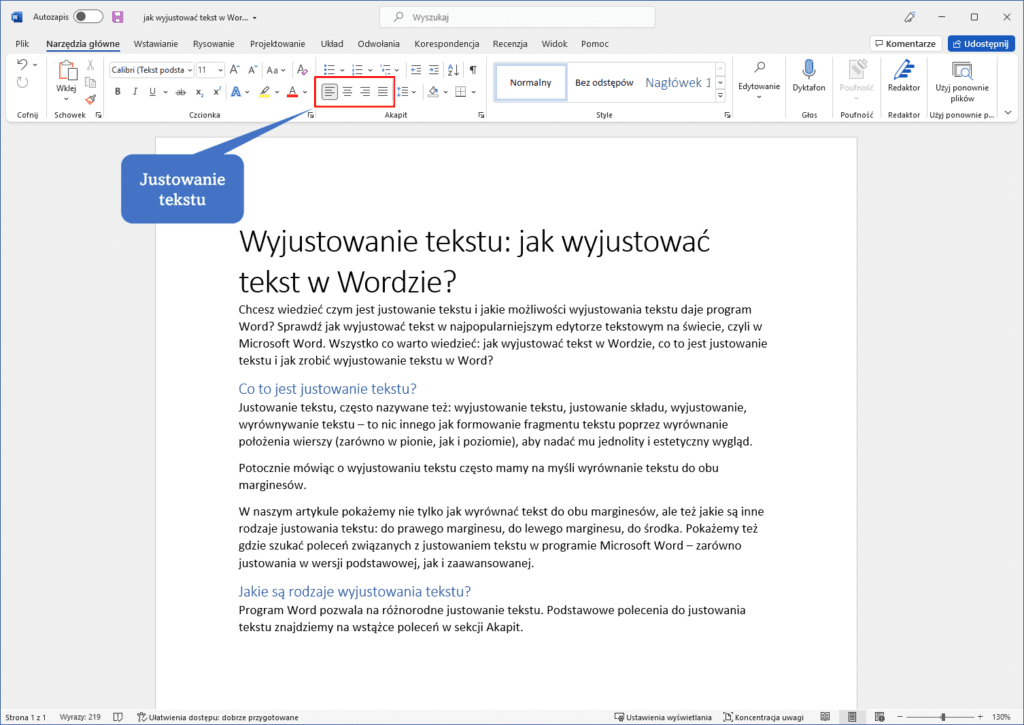
Task: Decrease paragraph indent
Action: click(416, 69)
